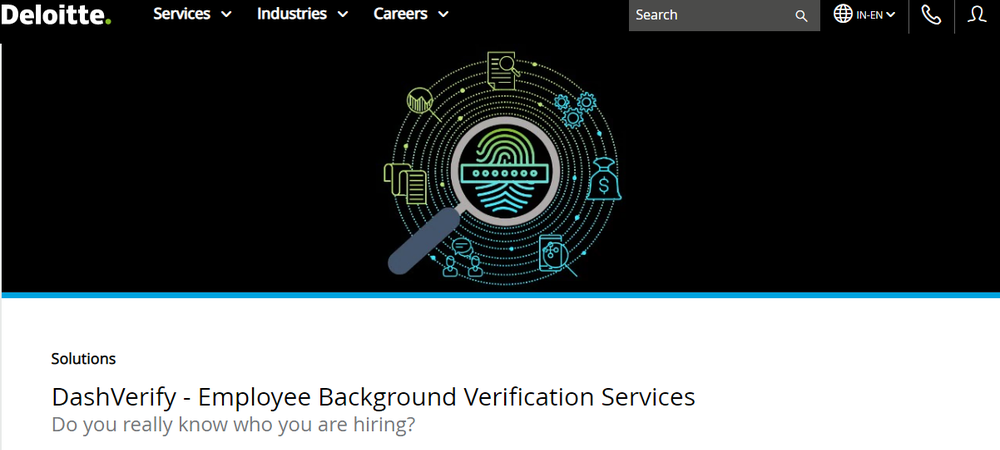Click into the Search field
Screen dimensions: 1000x450
point(724,15)
